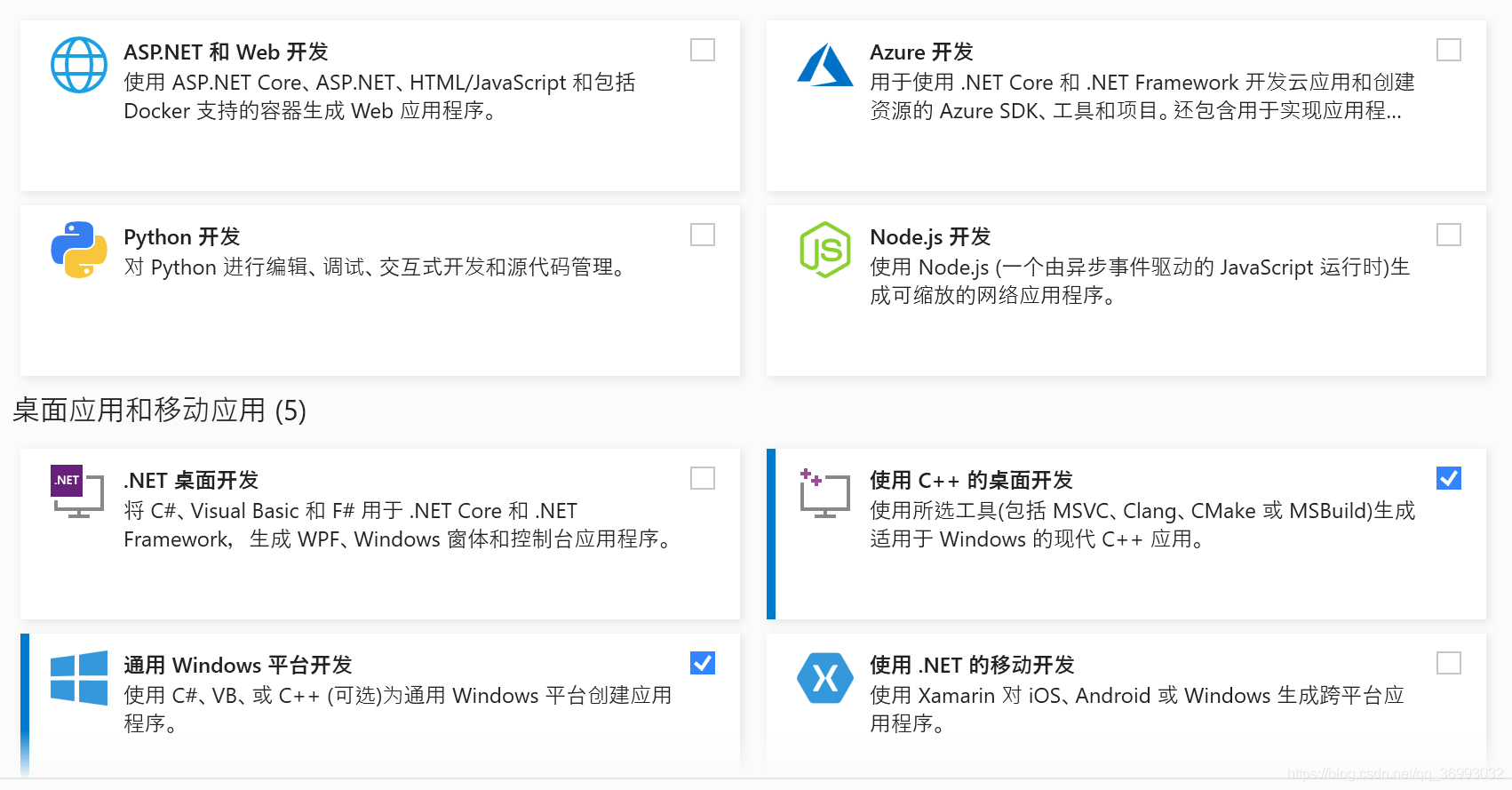Check the Python 开发 workload box

(703, 235)
